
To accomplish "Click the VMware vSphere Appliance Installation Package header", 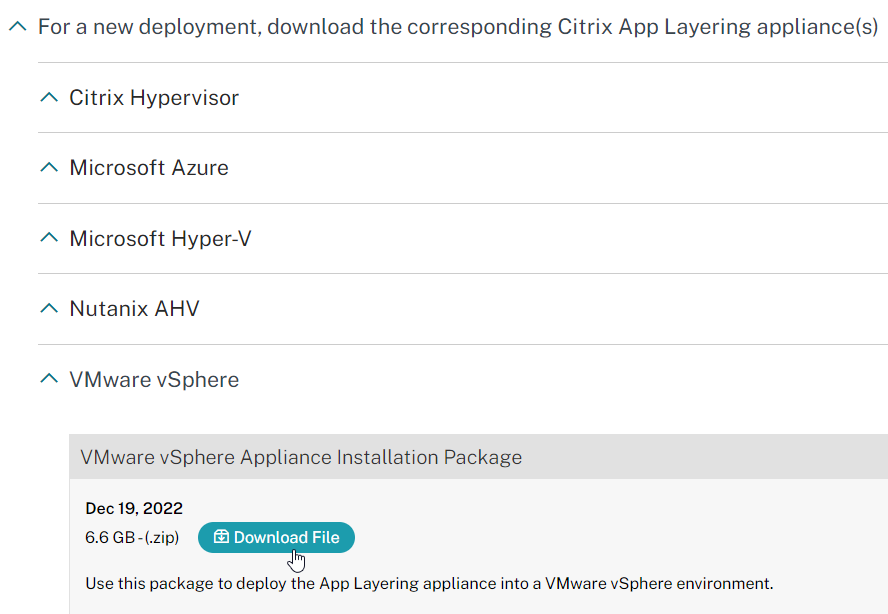I will pyautogui.click(x=479, y=457).
